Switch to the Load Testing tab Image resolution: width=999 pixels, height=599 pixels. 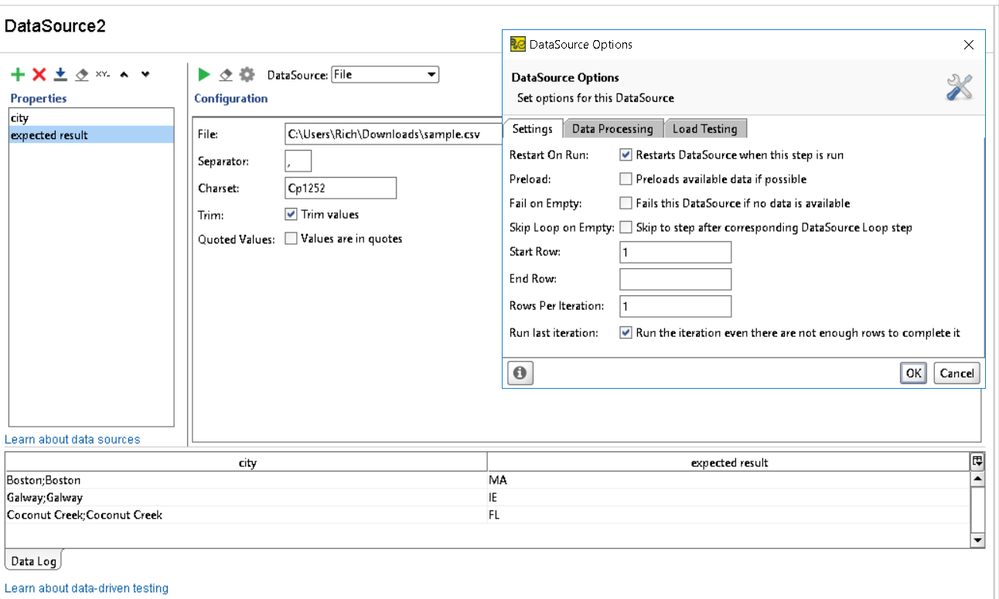pyautogui.click(x=705, y=129)
